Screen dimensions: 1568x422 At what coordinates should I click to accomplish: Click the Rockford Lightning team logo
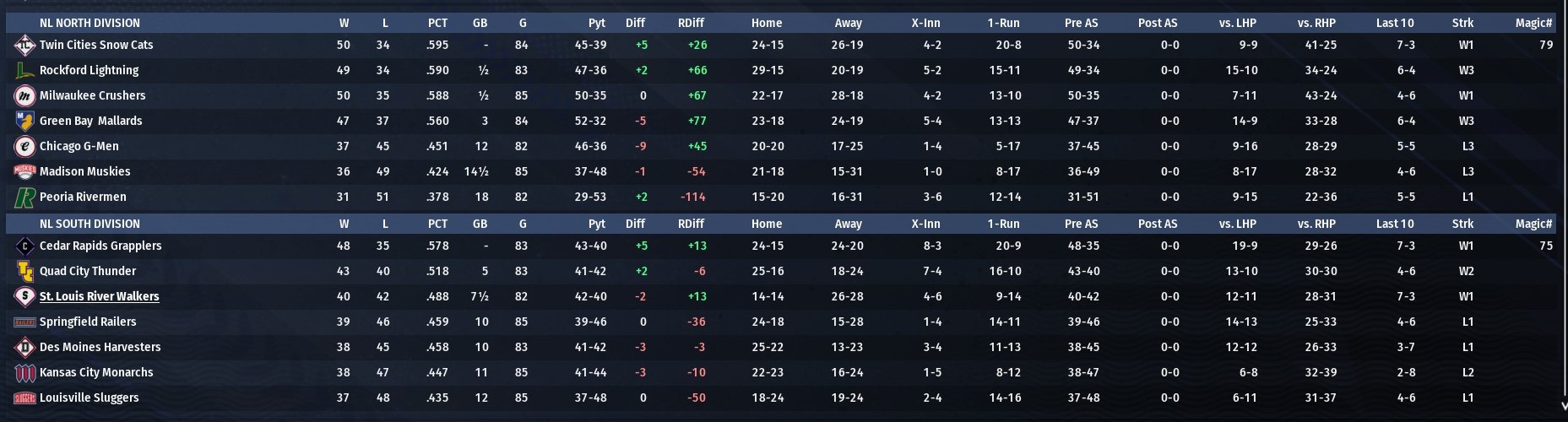(x=24, y=70)
